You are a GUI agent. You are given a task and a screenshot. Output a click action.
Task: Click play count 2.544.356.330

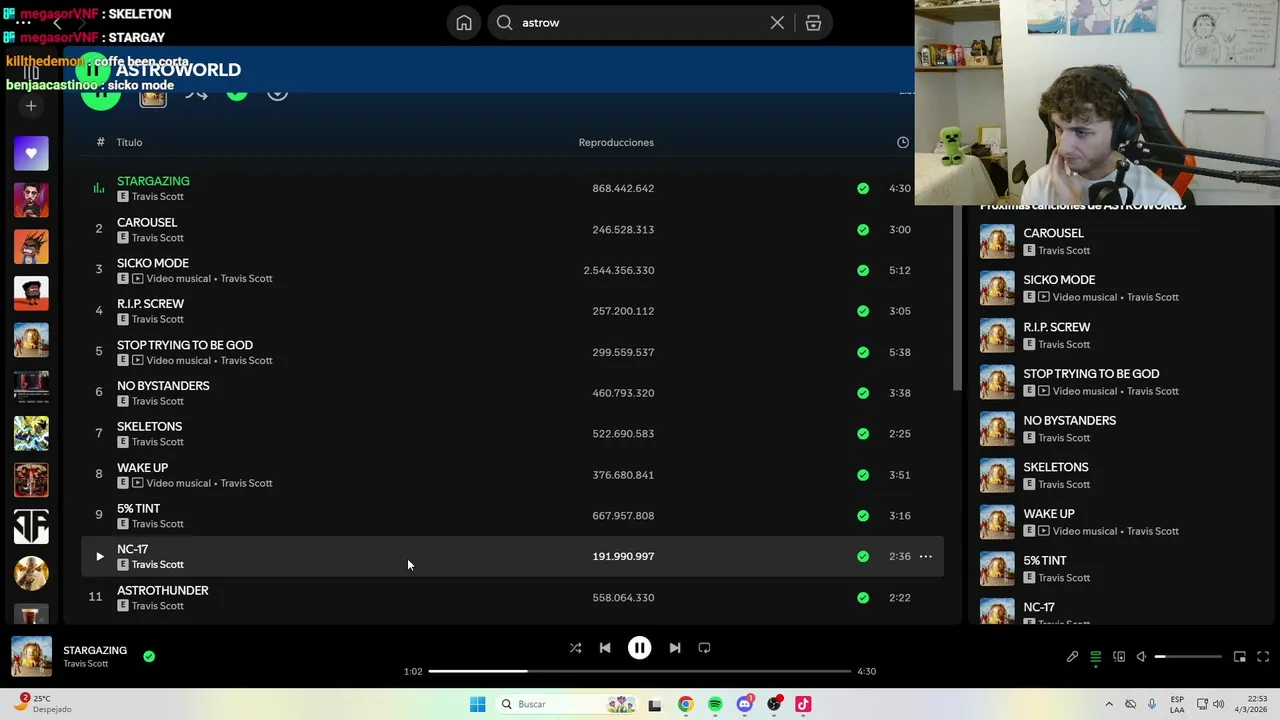619,270
